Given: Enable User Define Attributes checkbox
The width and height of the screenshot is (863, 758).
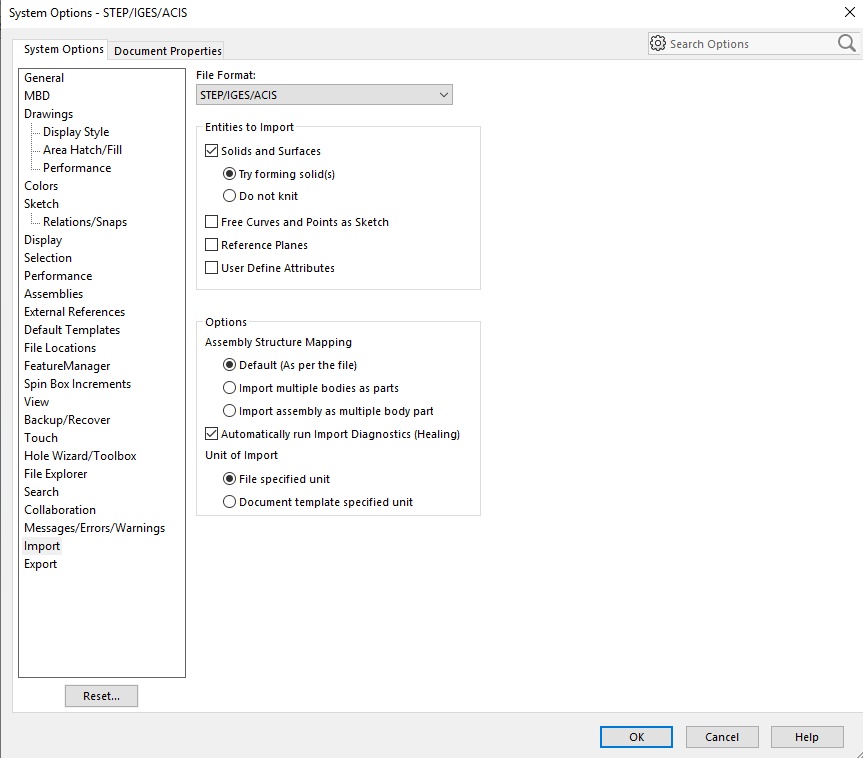Looking at the screenshot, I should point(211,268).
